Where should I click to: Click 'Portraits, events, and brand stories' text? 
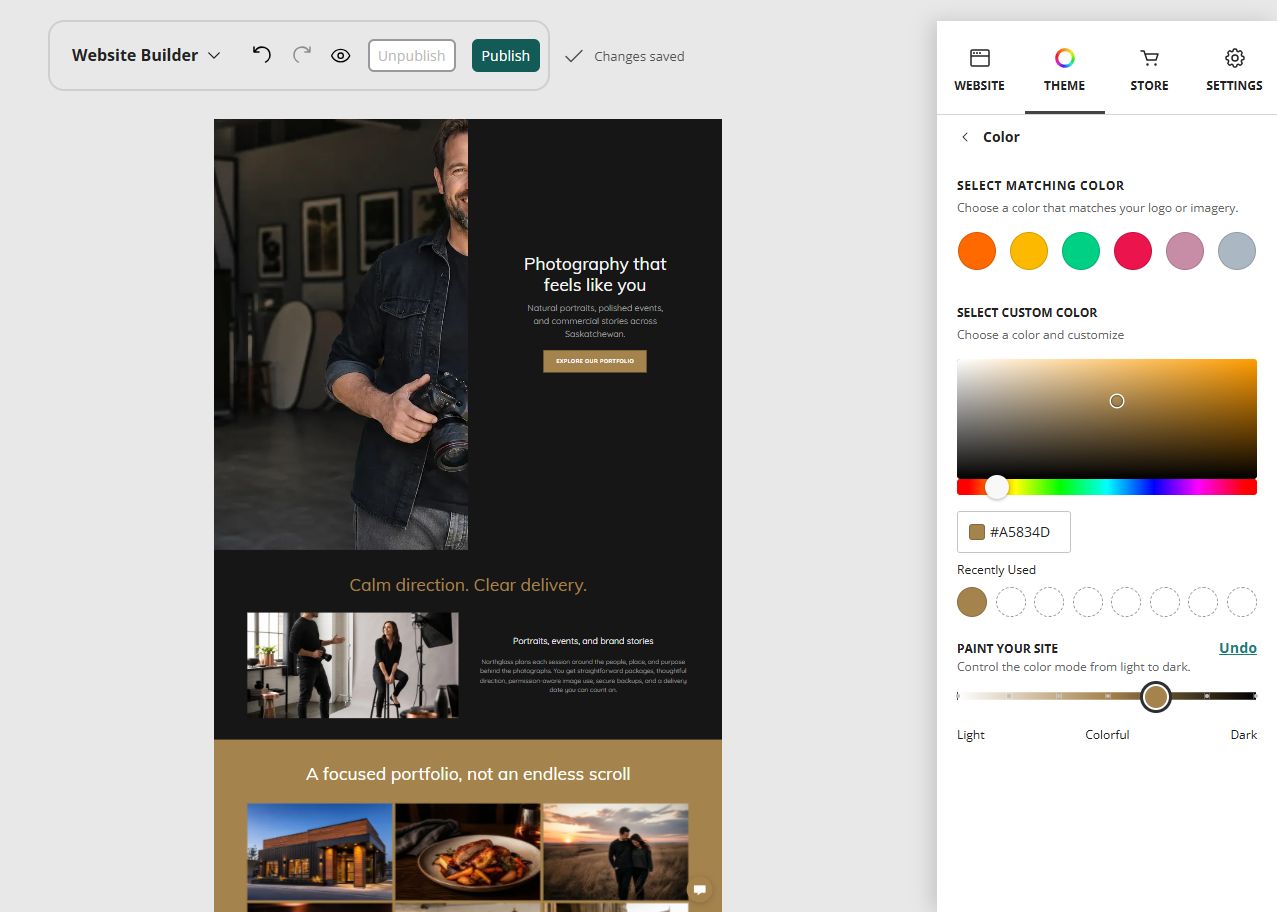coord(583,641)
